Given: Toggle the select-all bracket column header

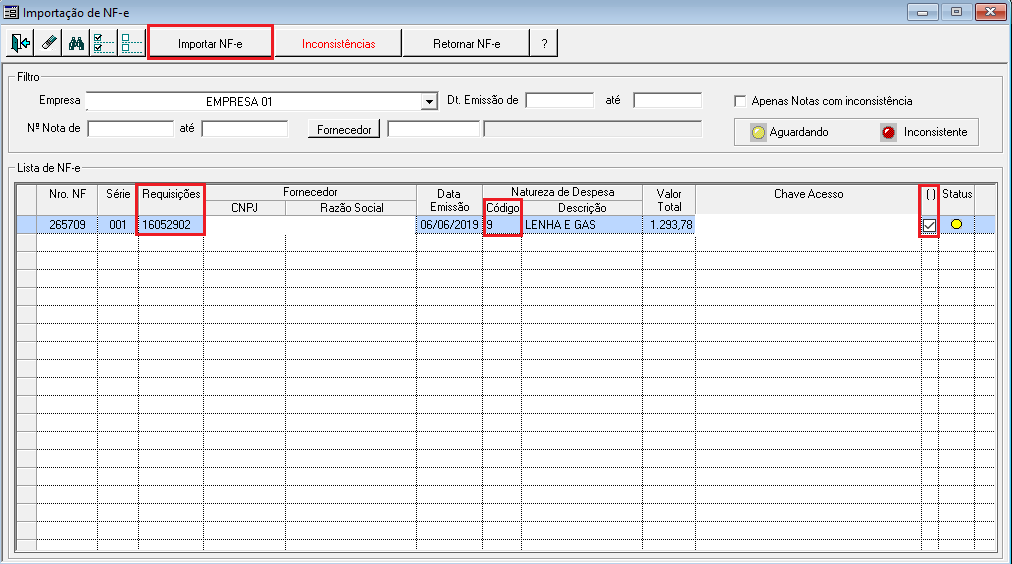Looking at the screenshot, I should click(930, 199).
